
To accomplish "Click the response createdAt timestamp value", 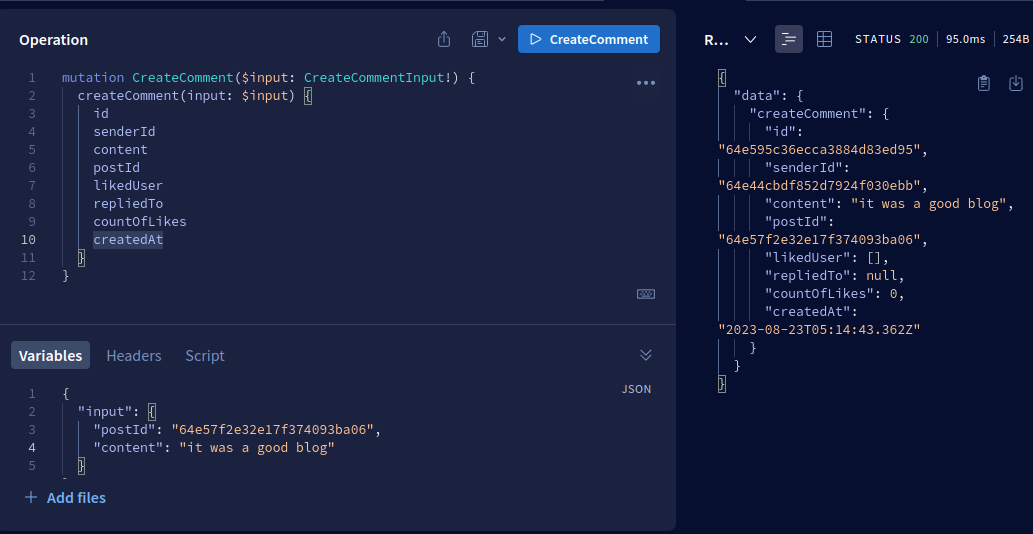I will point(819,329).
